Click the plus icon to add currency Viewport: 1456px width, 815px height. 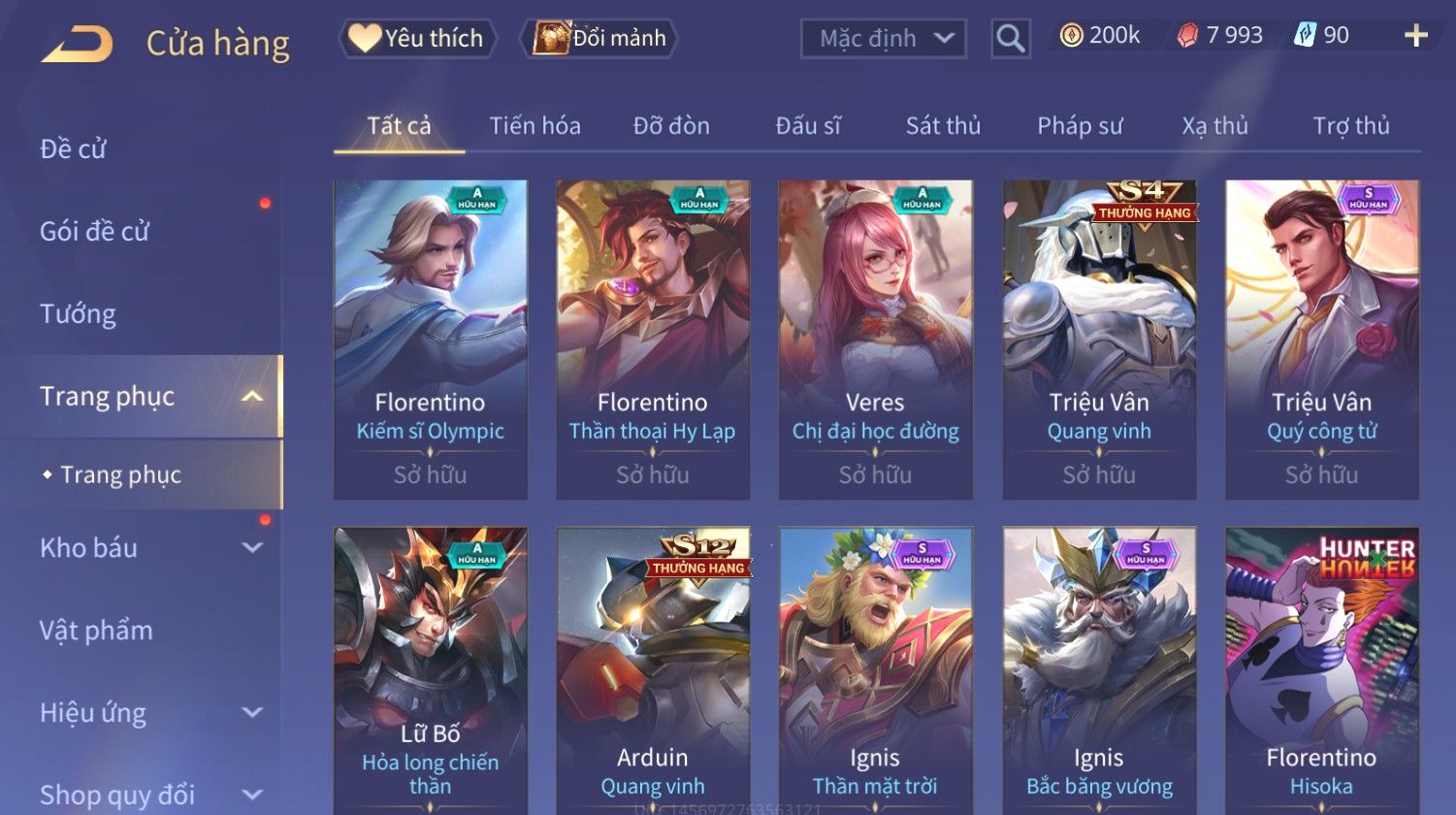click(x=1416, y=36)
